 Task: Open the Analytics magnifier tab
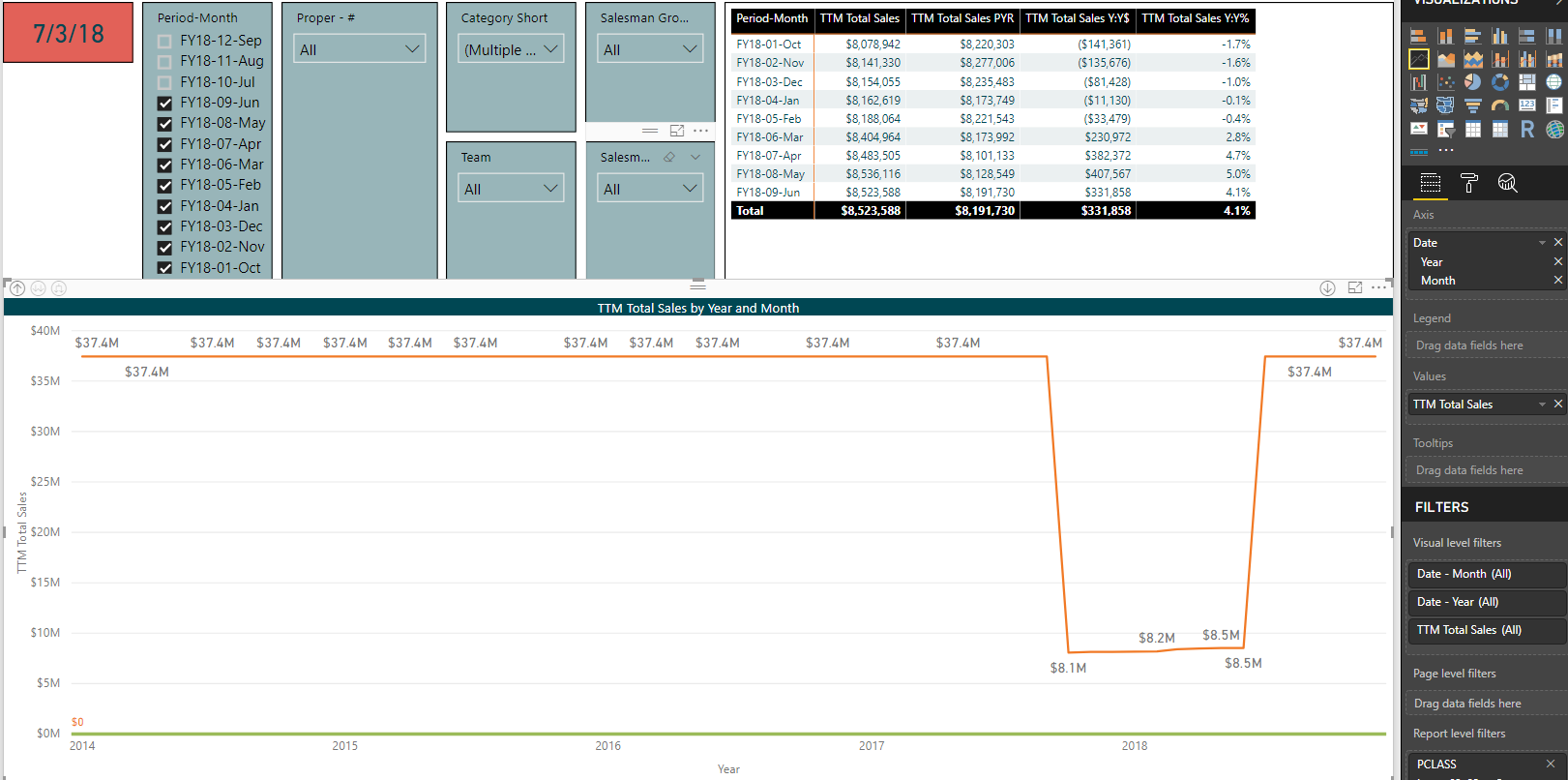coord(1507,183)
